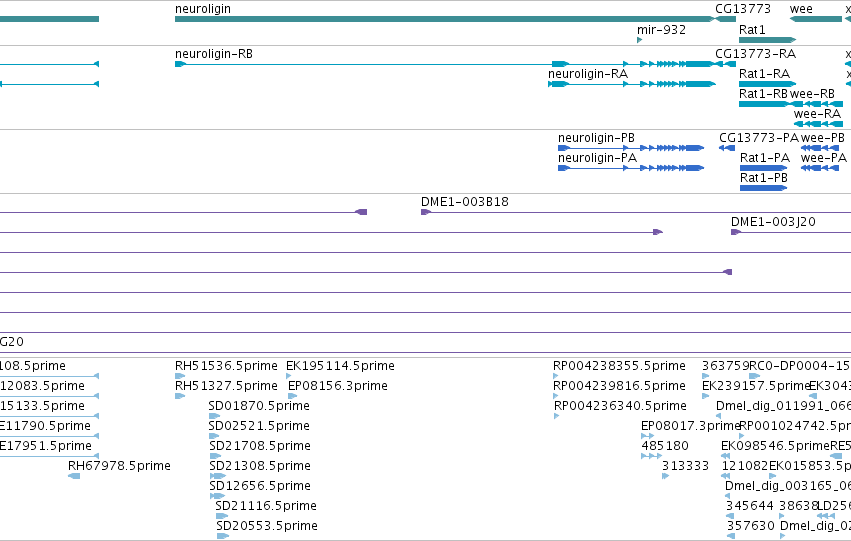Screen dimensions: 851x541
Task: Click the 357630 feature label
Action: [751, 526]
